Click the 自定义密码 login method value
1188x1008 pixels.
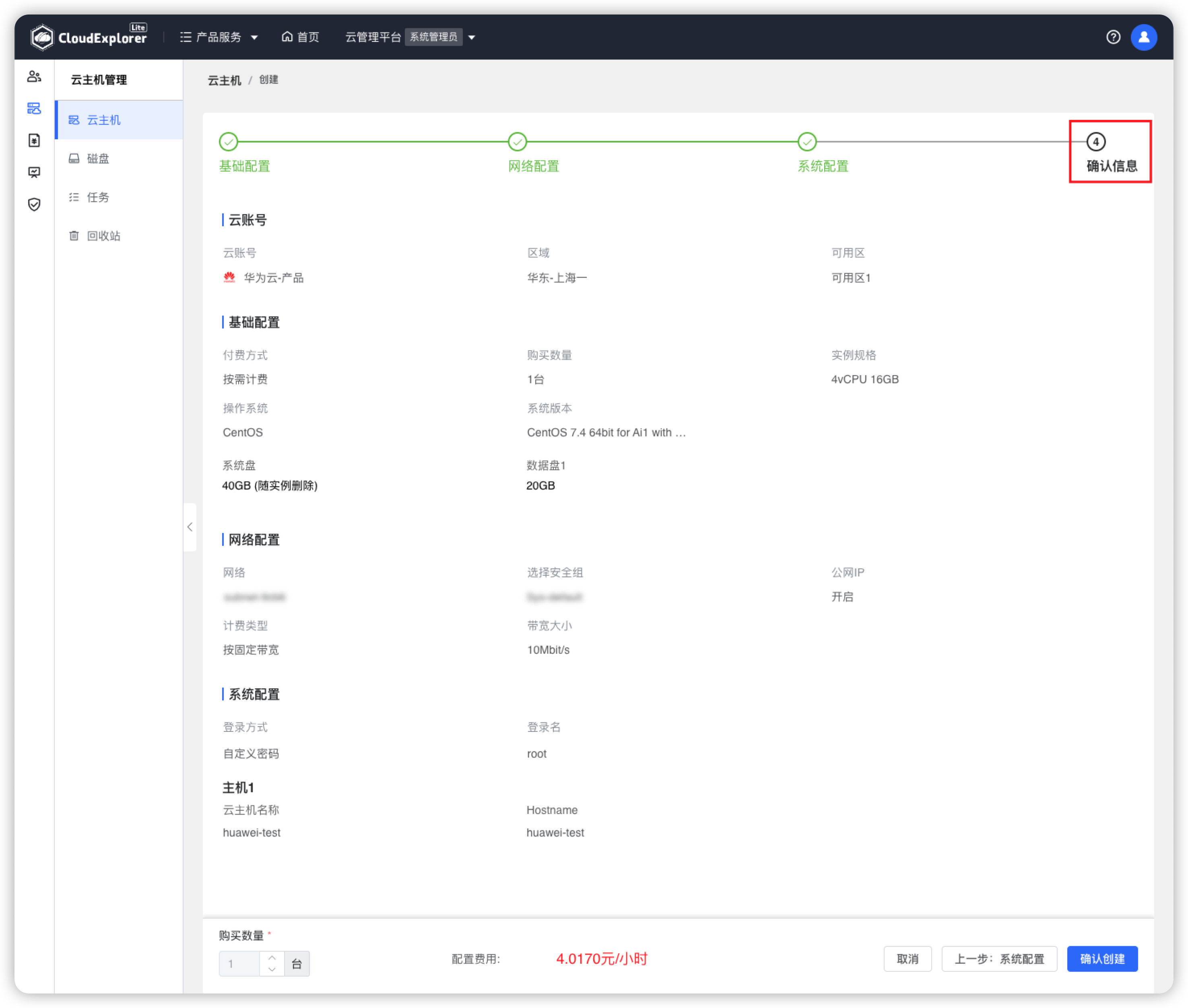click(251, 754)
